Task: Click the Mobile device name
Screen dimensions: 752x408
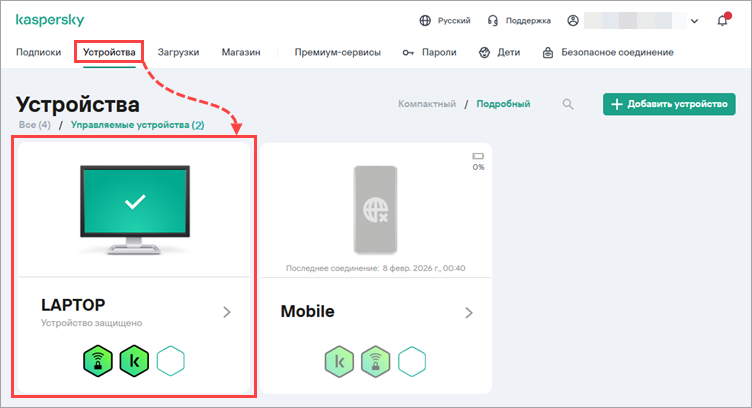Action: [x=307, y=311]
